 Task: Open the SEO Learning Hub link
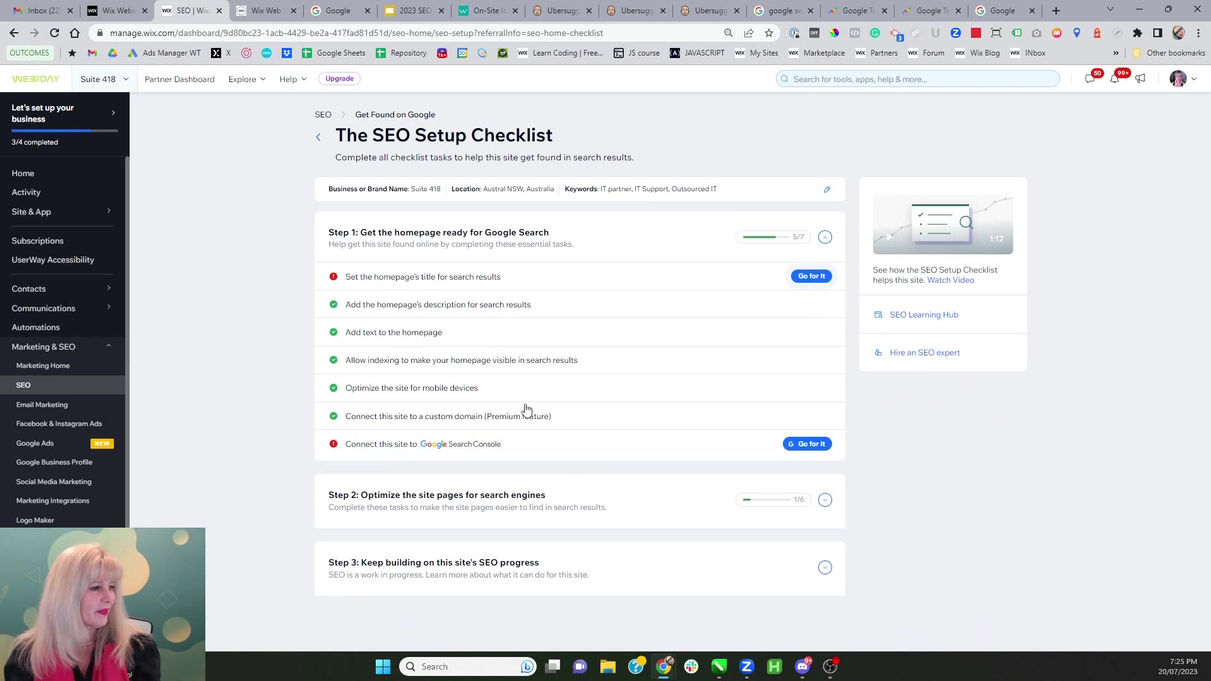(924, 315)
